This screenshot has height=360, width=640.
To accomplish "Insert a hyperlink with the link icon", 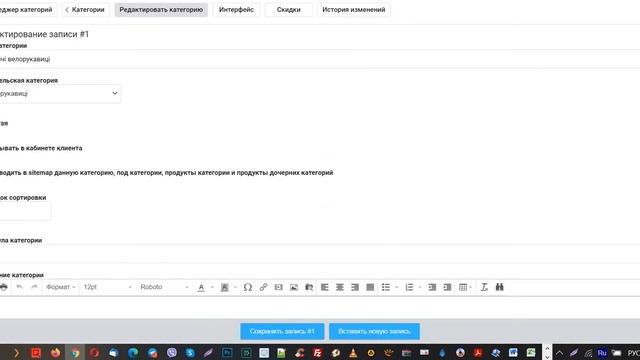I will coord(263,287).
